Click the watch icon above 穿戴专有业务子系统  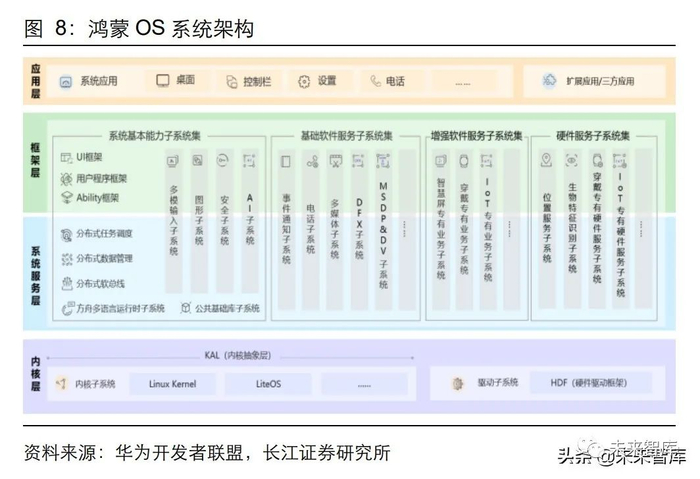pos(464,161)
